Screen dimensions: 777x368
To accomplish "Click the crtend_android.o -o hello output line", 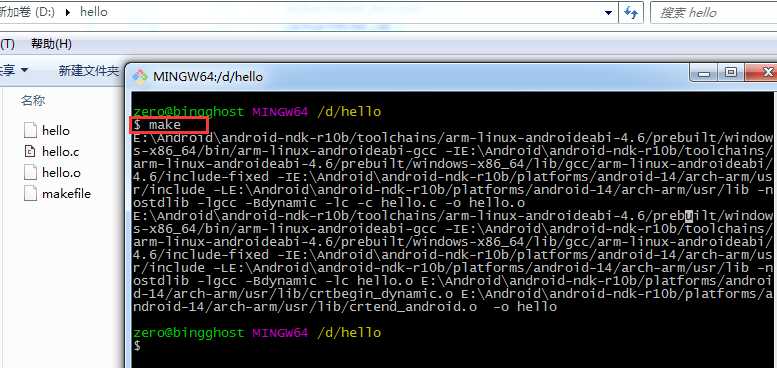I will tap(345, 307).
